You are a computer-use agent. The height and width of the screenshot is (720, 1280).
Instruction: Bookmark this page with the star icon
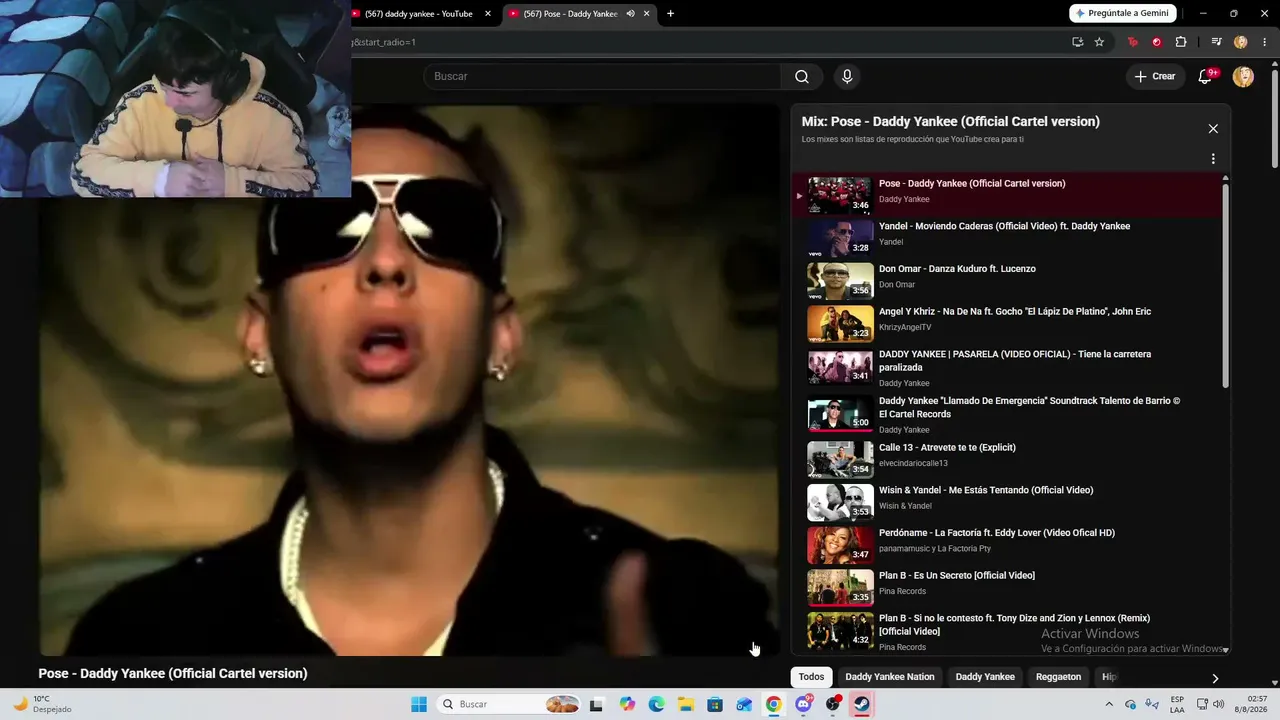[x=1099, y=42]
